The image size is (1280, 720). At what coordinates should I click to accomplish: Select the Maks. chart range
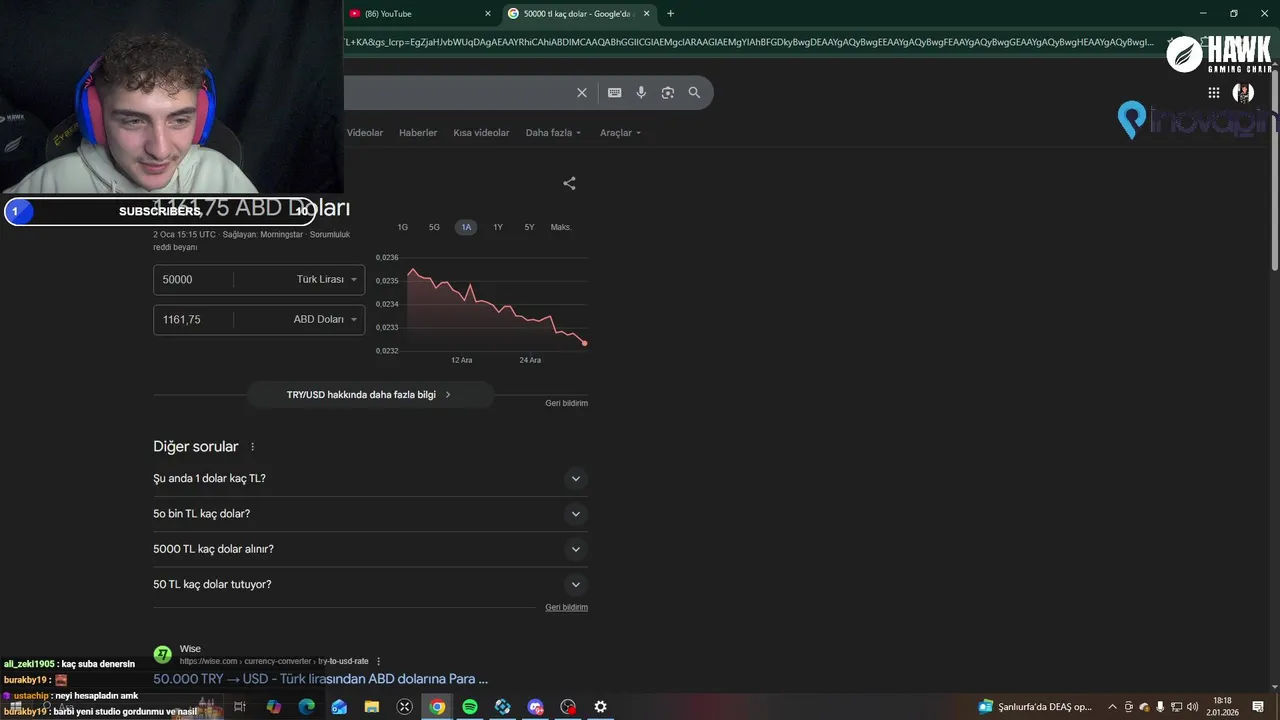coord(561,227)
